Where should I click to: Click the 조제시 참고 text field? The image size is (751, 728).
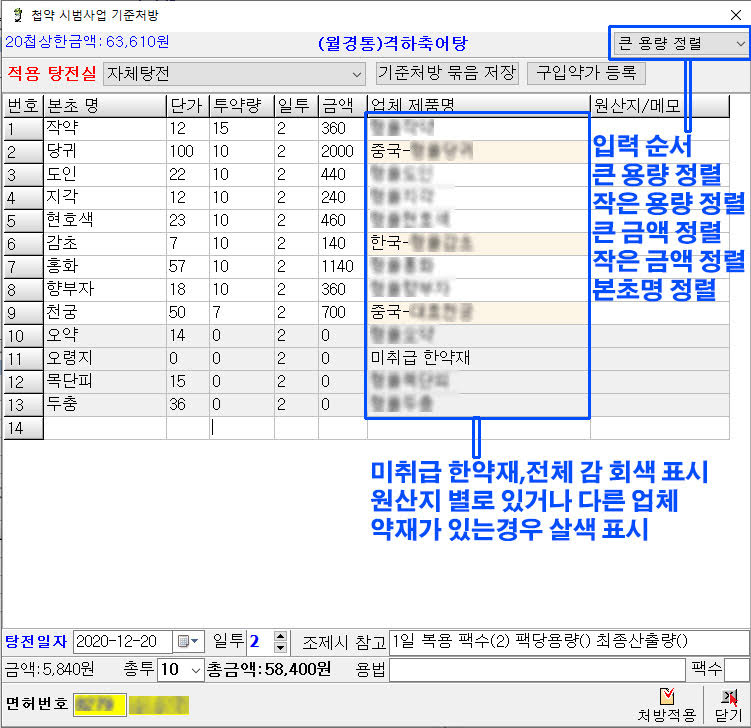(568, 641)
